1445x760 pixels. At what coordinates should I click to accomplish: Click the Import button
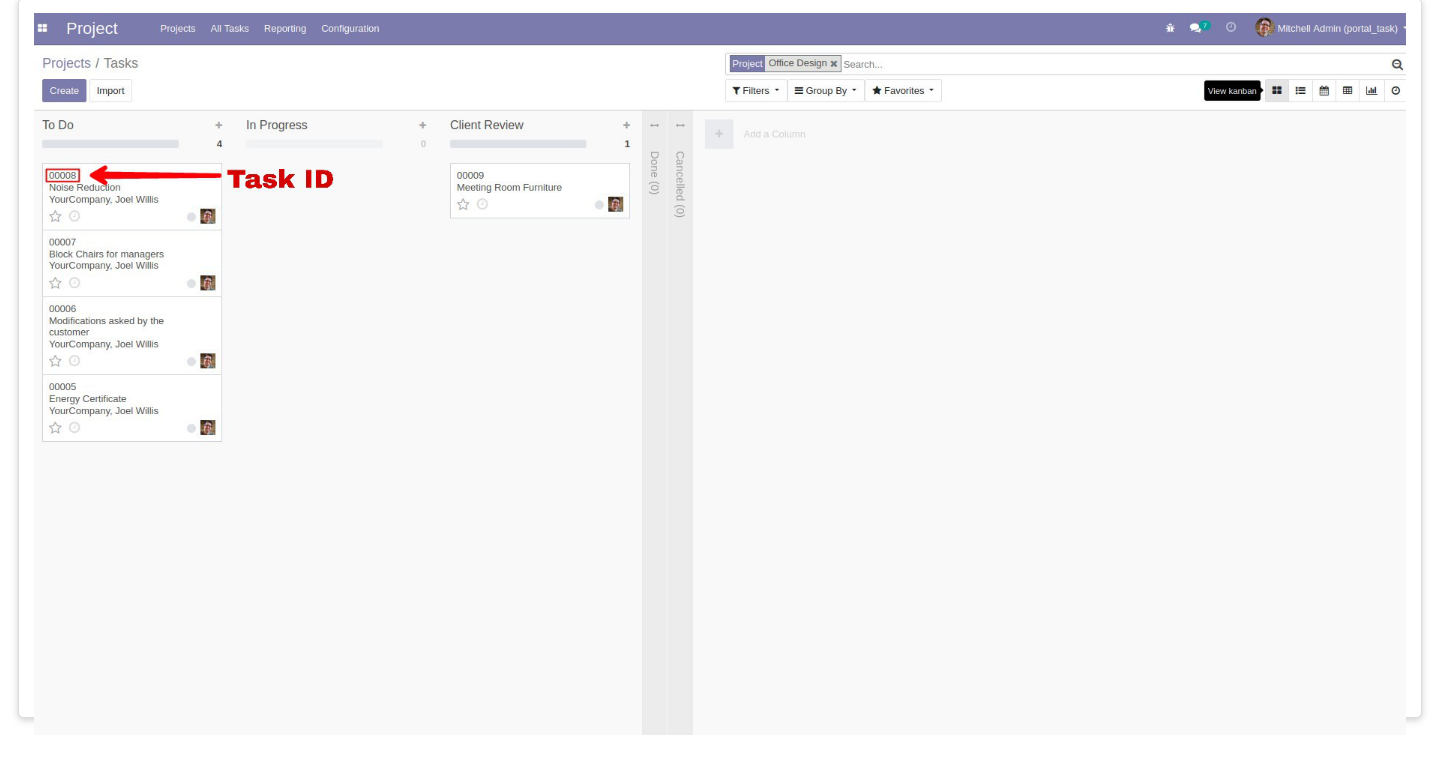(x=111, y=91)
